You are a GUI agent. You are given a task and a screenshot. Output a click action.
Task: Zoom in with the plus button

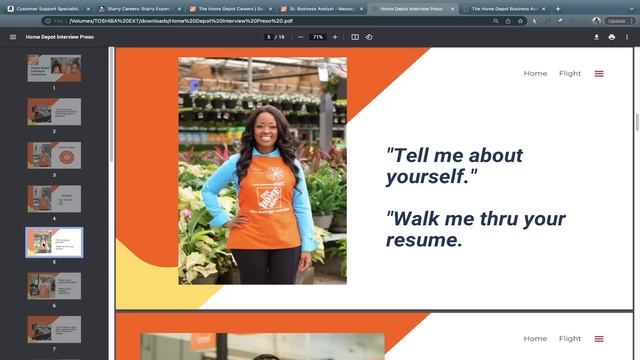click(335, 37)
